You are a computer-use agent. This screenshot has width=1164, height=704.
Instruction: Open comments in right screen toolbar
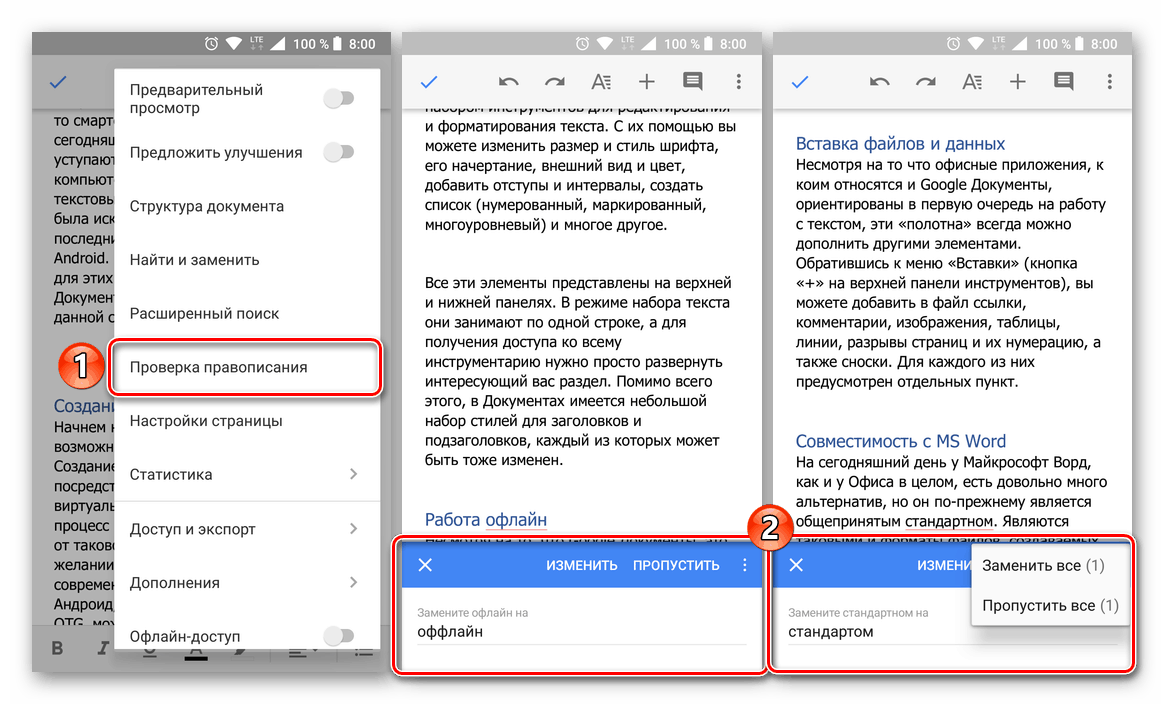pos(1064,82)
